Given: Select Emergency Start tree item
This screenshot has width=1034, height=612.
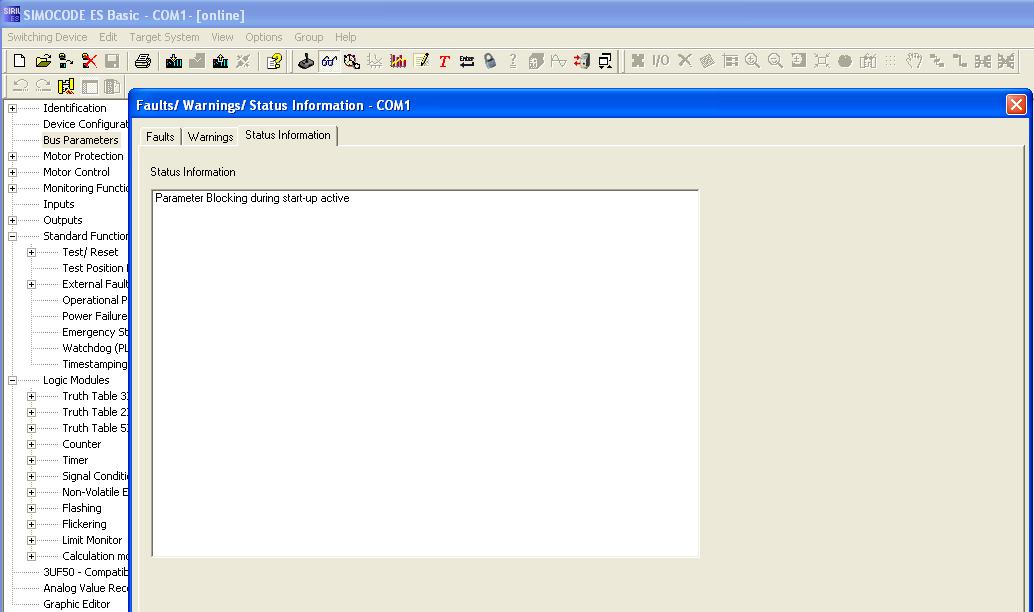Looking at the screenshot, I should [95, 332].
